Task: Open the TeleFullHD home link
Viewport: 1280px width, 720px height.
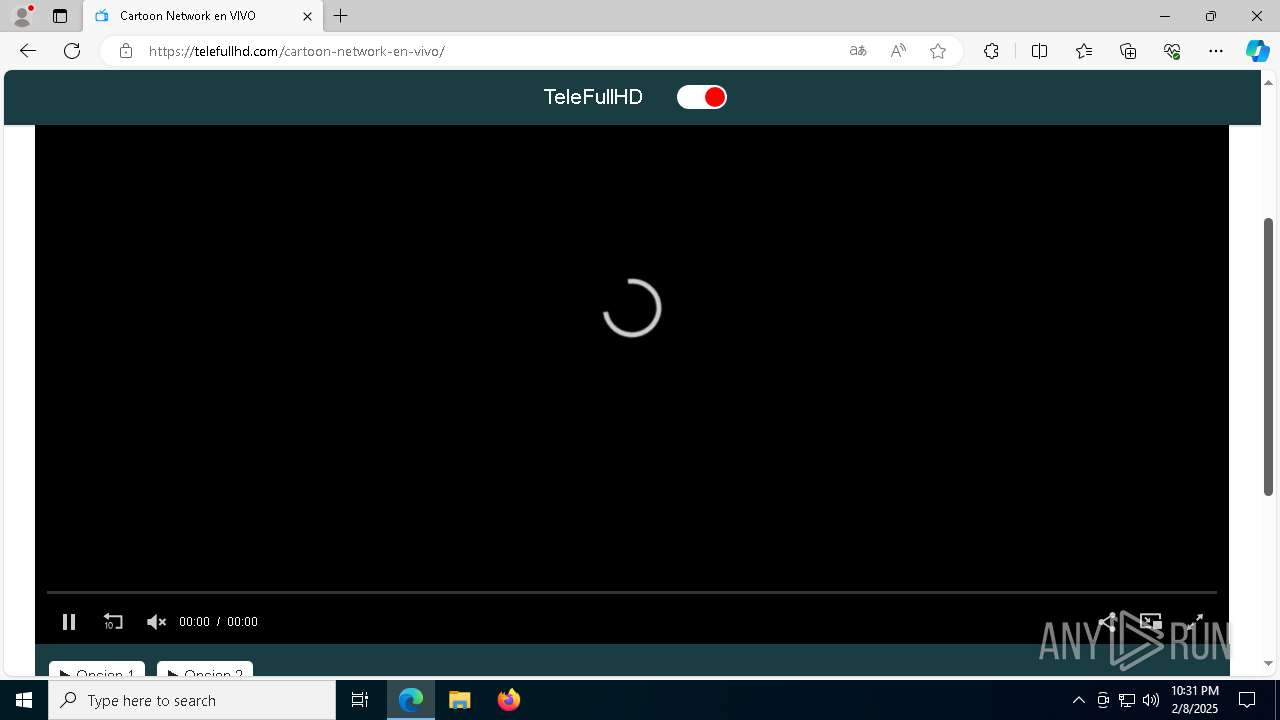Action: point(593,97)
